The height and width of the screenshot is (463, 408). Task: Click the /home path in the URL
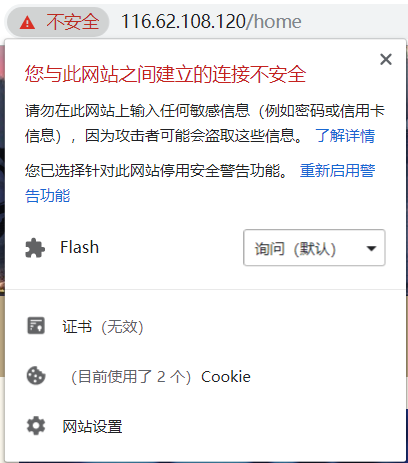pos(274,22)
